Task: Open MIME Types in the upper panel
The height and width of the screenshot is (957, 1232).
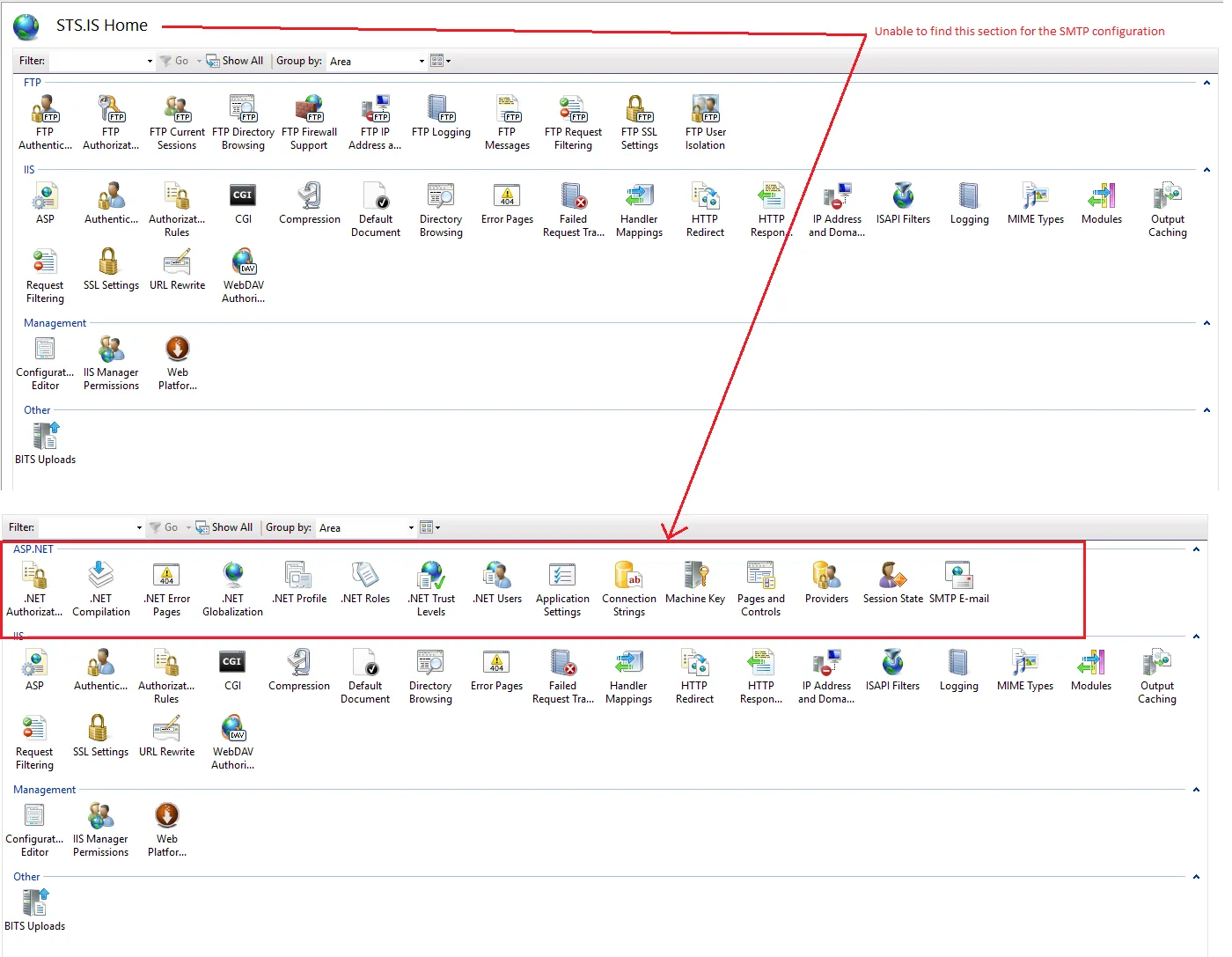Action: [1035, 195]
